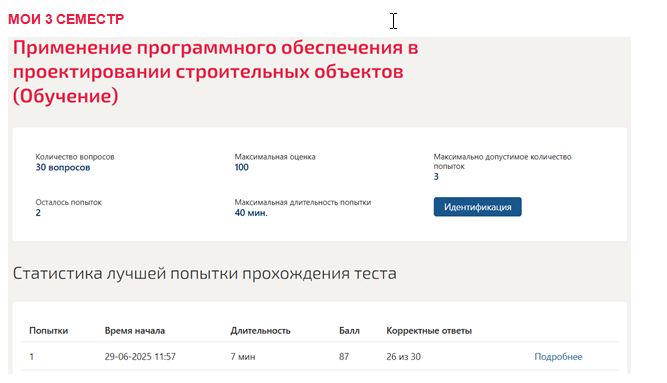Click the 7 мин duration cell
Image resolution: width=667 pixels, height=383 pixels.
243,357
